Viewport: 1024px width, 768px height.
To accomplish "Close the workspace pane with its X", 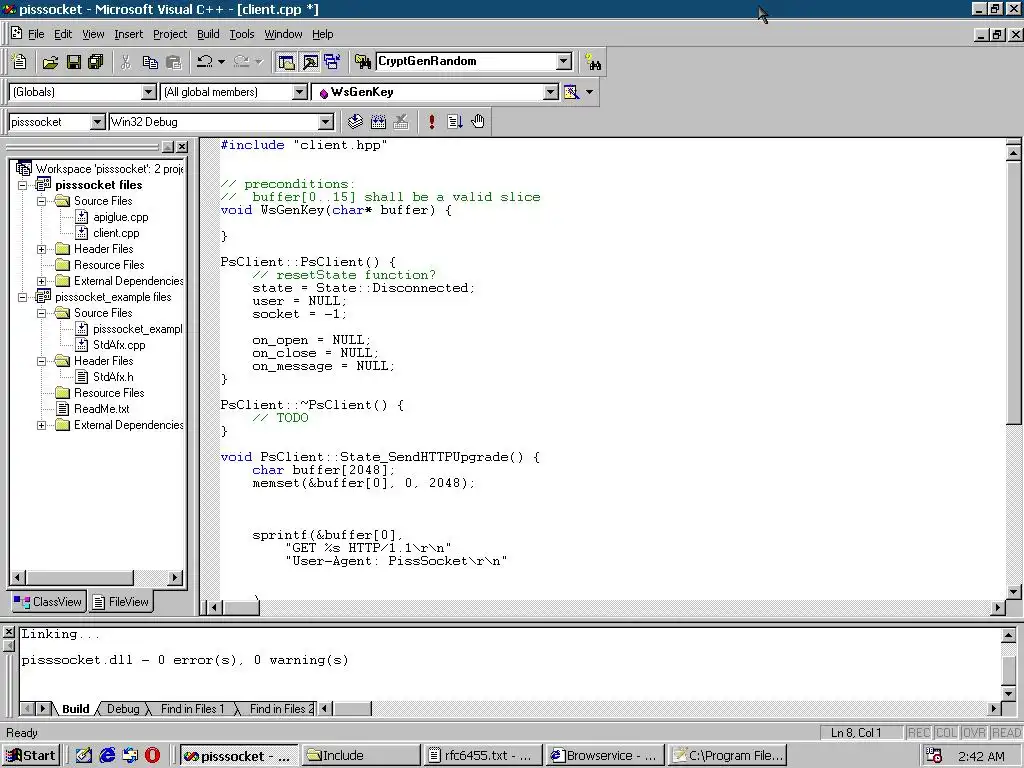I will point(182,147).
